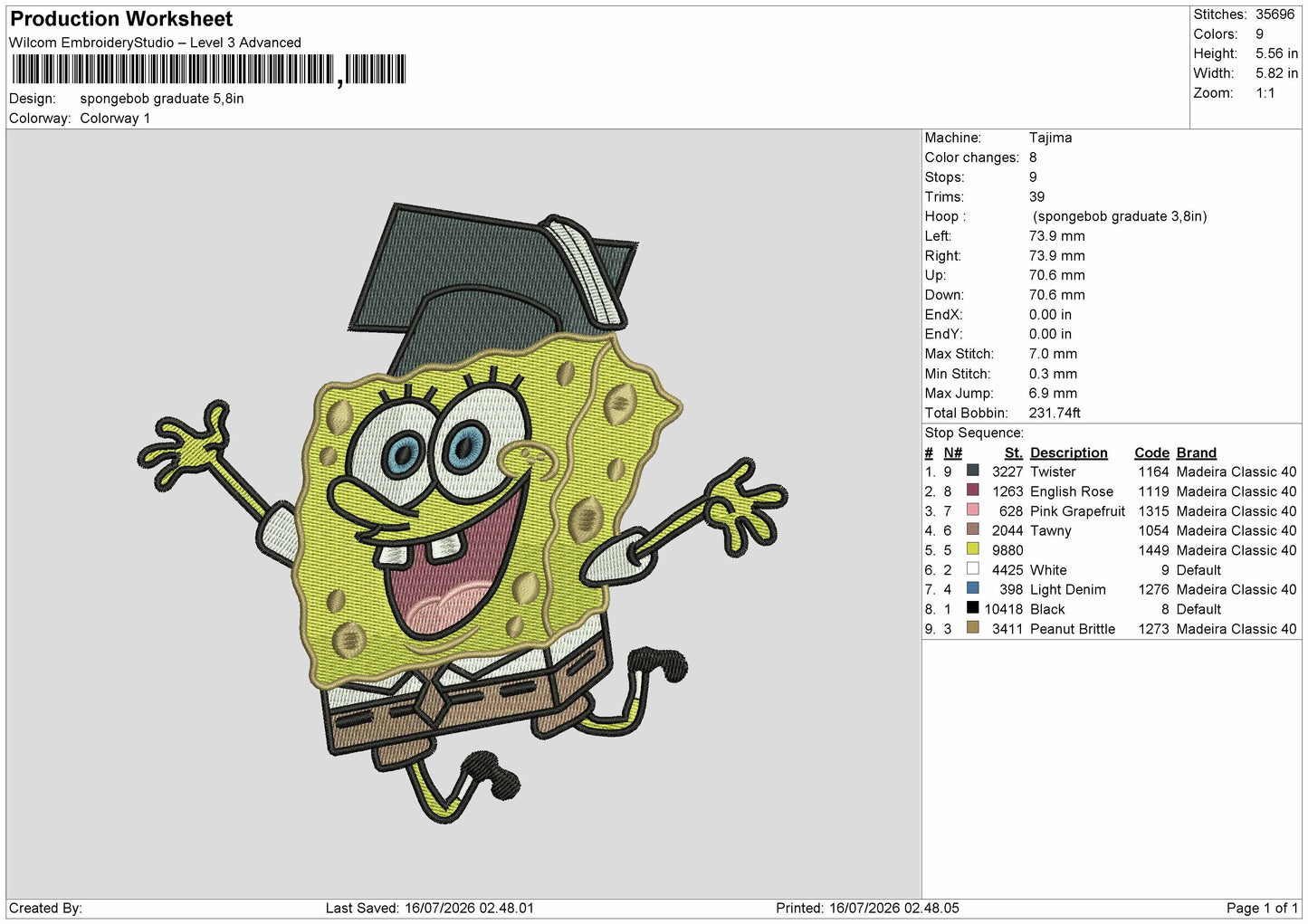This screenshot has width=1308, height=924.
Task: Click thread code 1273
Action: pyautogui.click(x=1153, y=629)
